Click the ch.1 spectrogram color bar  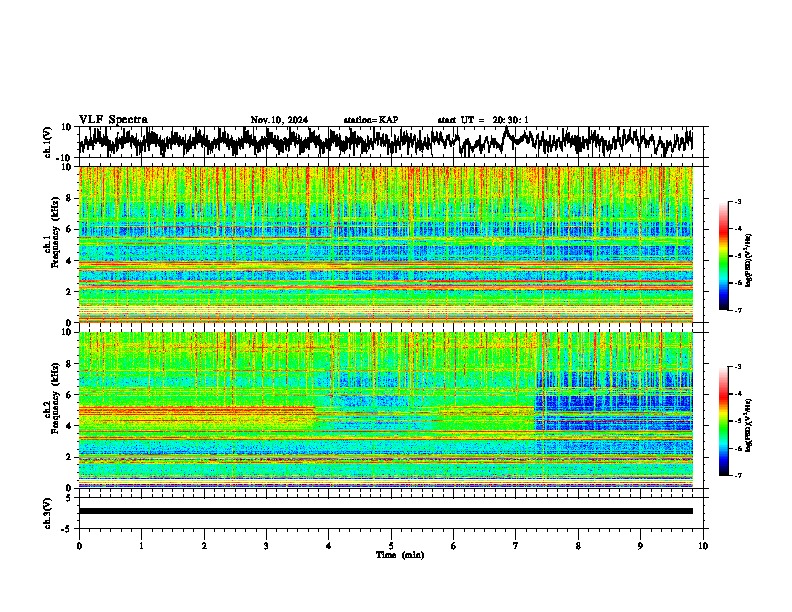(723, 256)
